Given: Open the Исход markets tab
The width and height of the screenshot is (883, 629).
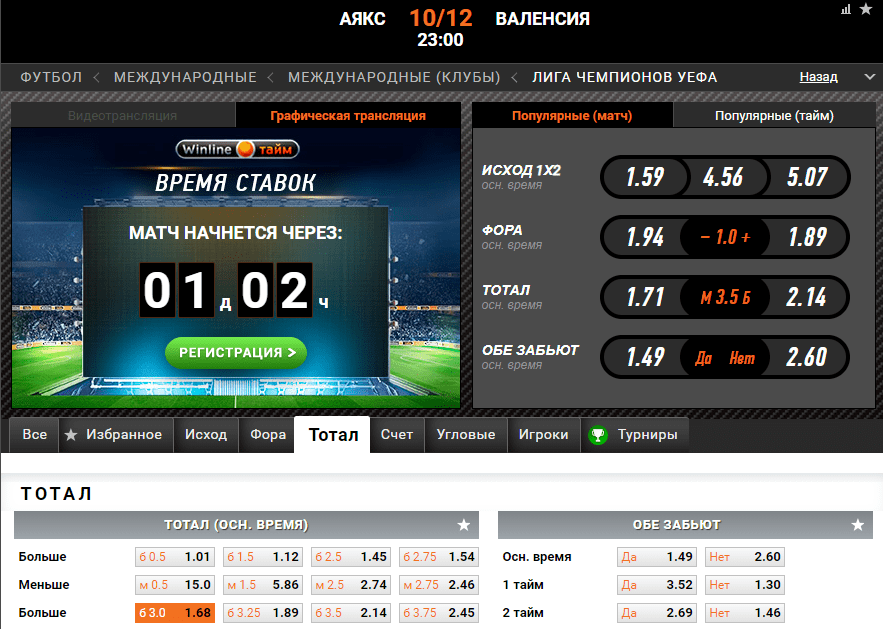Looking at the screenshot, I should pyautogui.click(x=206, y=435).
